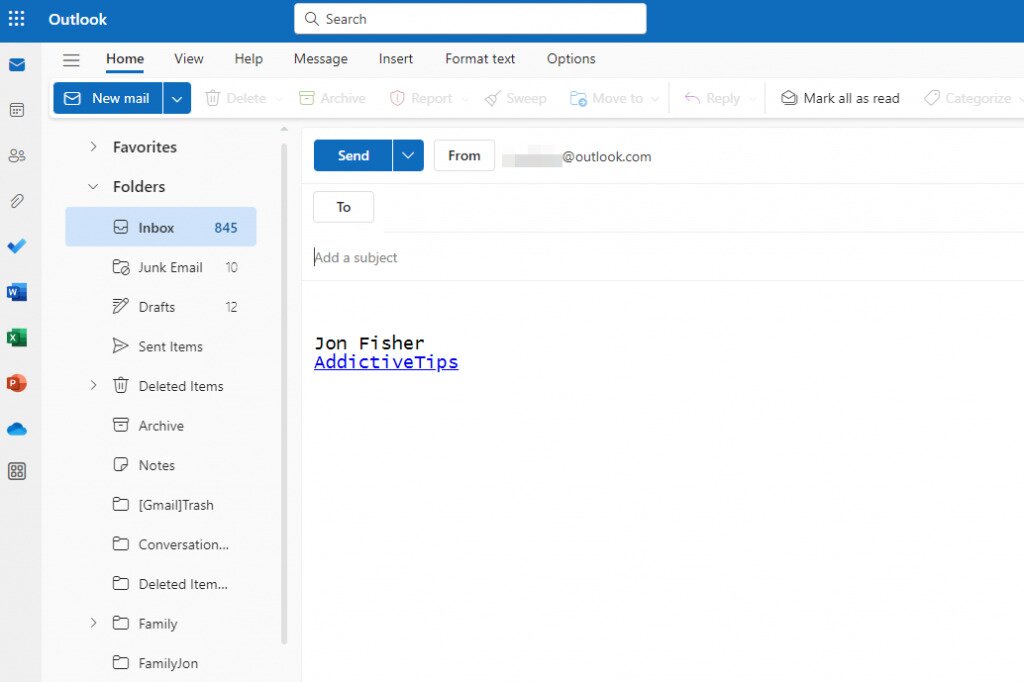Collapse the Folders section chevron

point(91,186)
